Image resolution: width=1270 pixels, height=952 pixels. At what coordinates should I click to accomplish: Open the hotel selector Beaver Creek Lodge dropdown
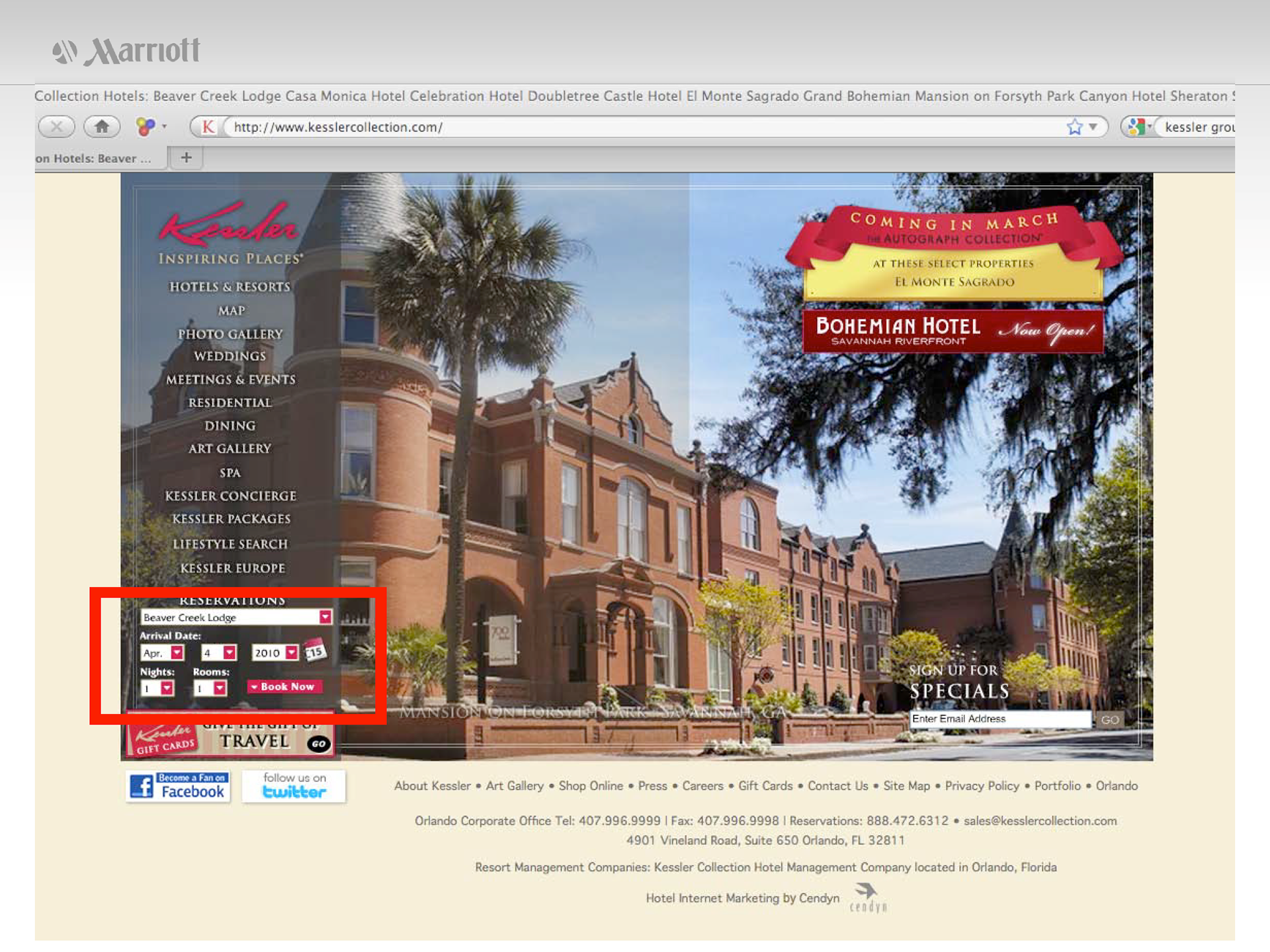pyautogui.click(x=236, y=617)
